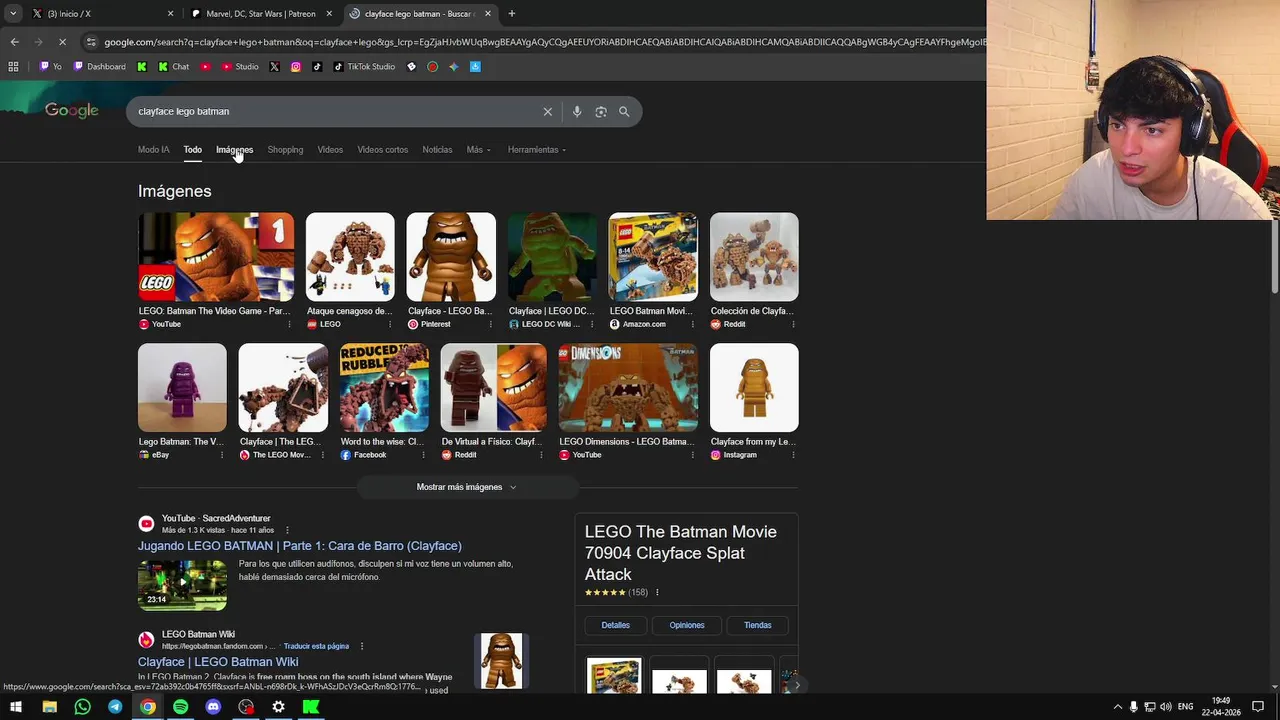Select the 'Vídeos' search tab
The width and height of the screenshot is (1280, 720).
click(x=330, y=150)
